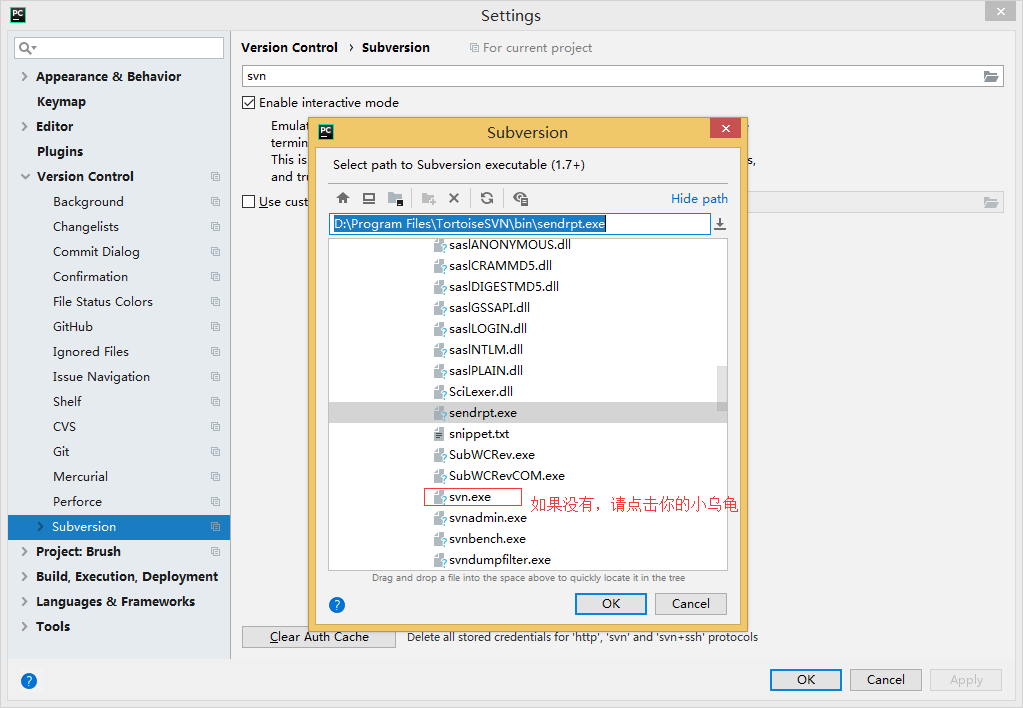Expand the Version Control section
Screen dimensions: 1023x708
[x=25, y=176]
